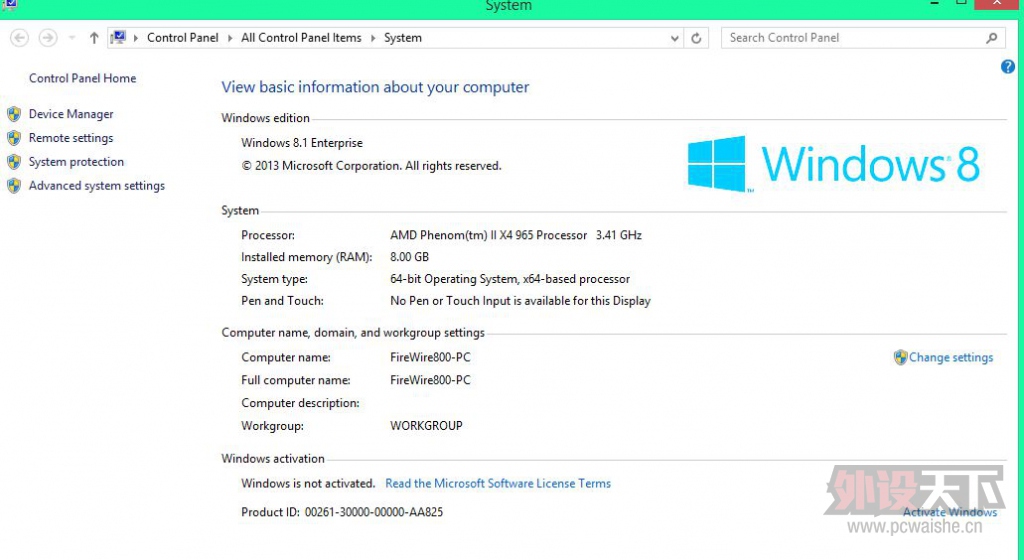The width and height of the screenshot is (1024, 560).
Task: Click the Back navigation arrow button
Action: (19, 38)
